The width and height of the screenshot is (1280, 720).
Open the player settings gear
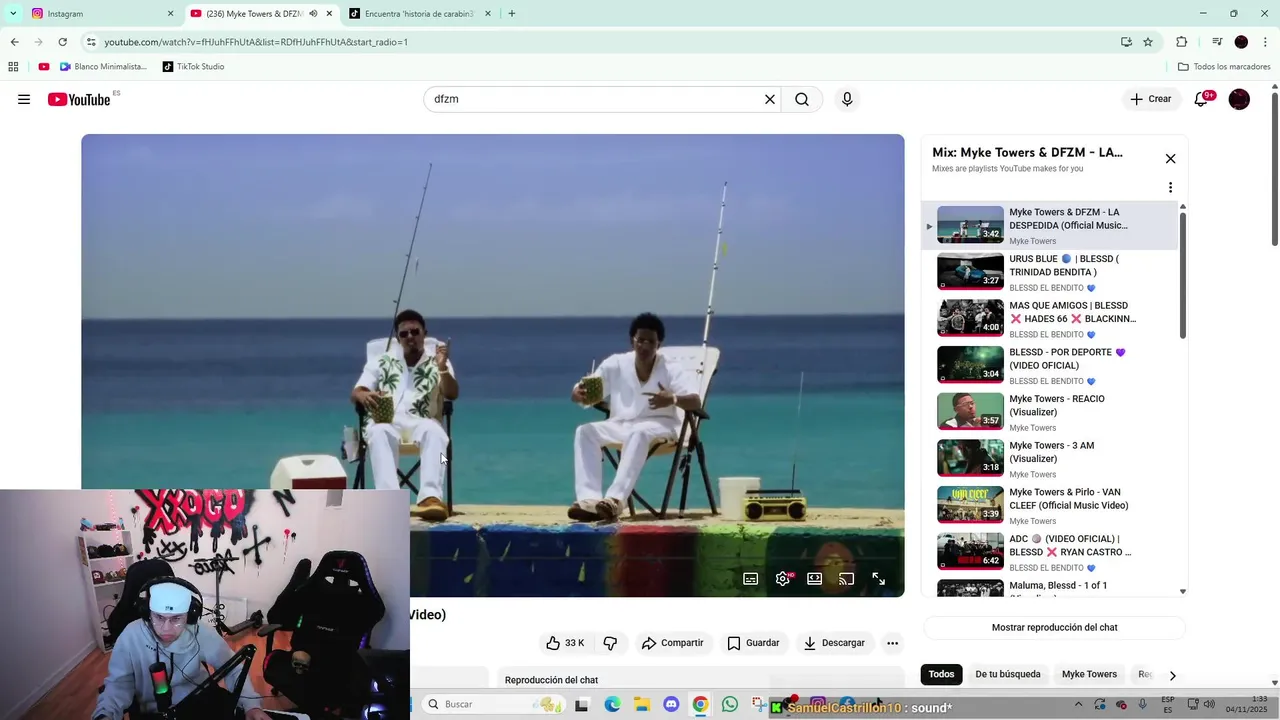click(783, 578)
